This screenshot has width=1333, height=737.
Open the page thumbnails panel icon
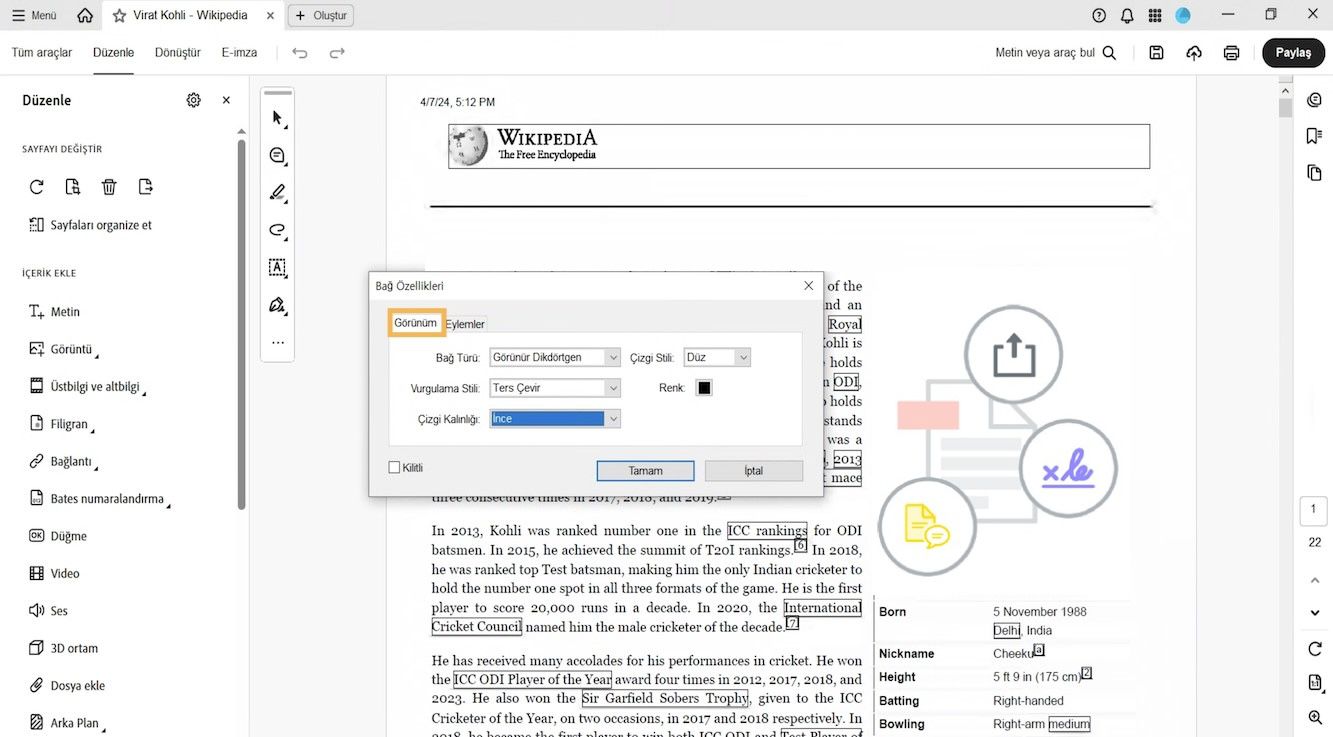point(1314,173)
